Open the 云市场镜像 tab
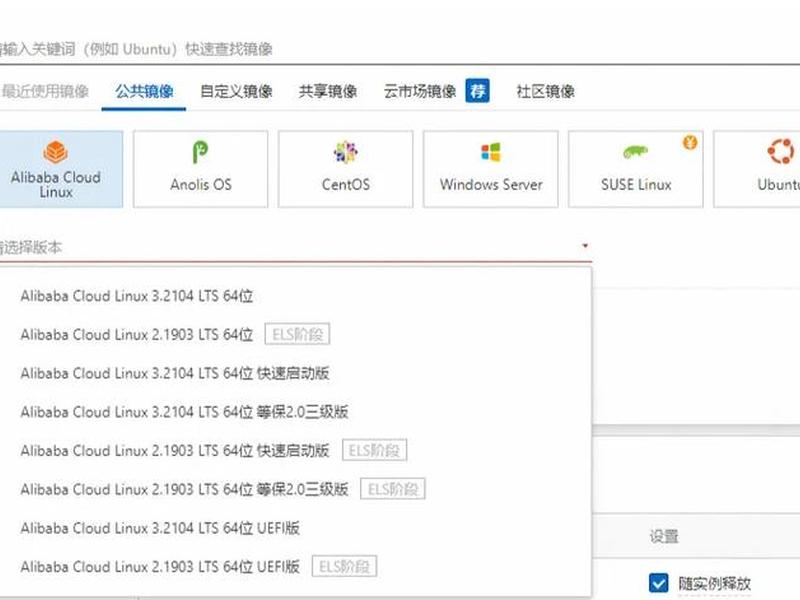This screenshot has width=800, height=600. click(420, 91)
